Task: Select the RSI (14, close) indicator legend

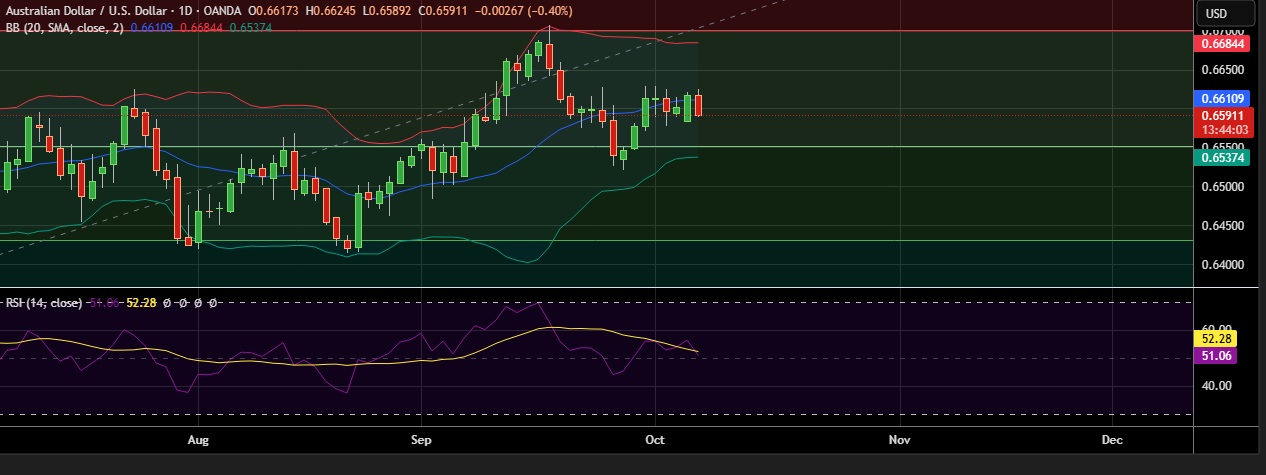Action: coord(43,302)
